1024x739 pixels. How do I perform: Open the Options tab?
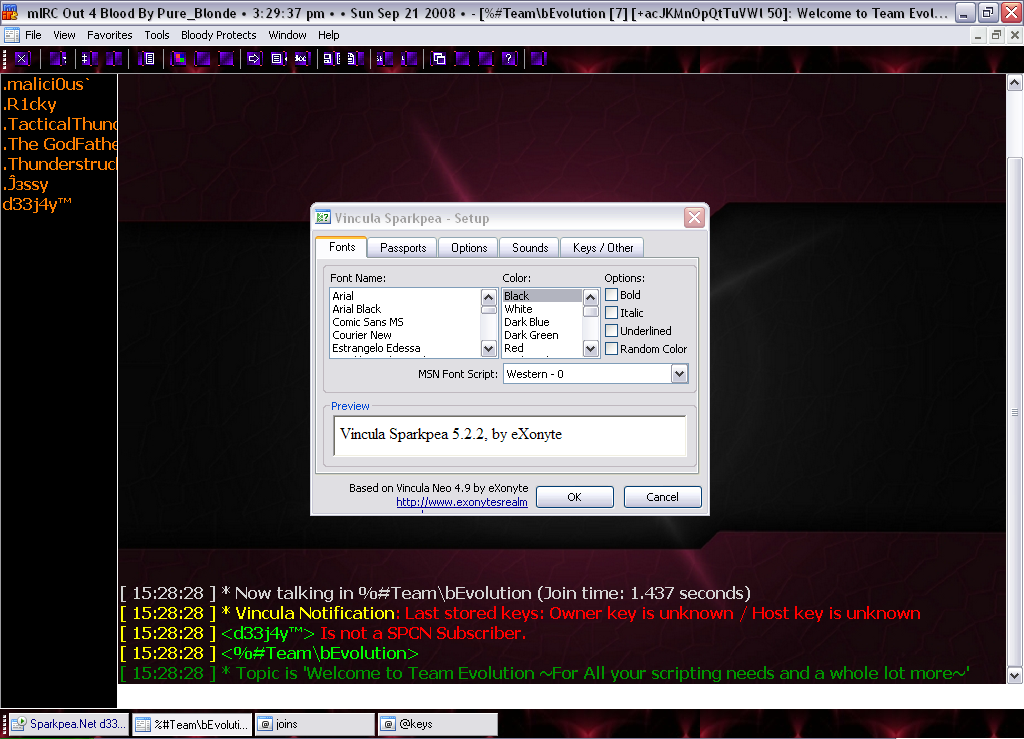[469, 248]
